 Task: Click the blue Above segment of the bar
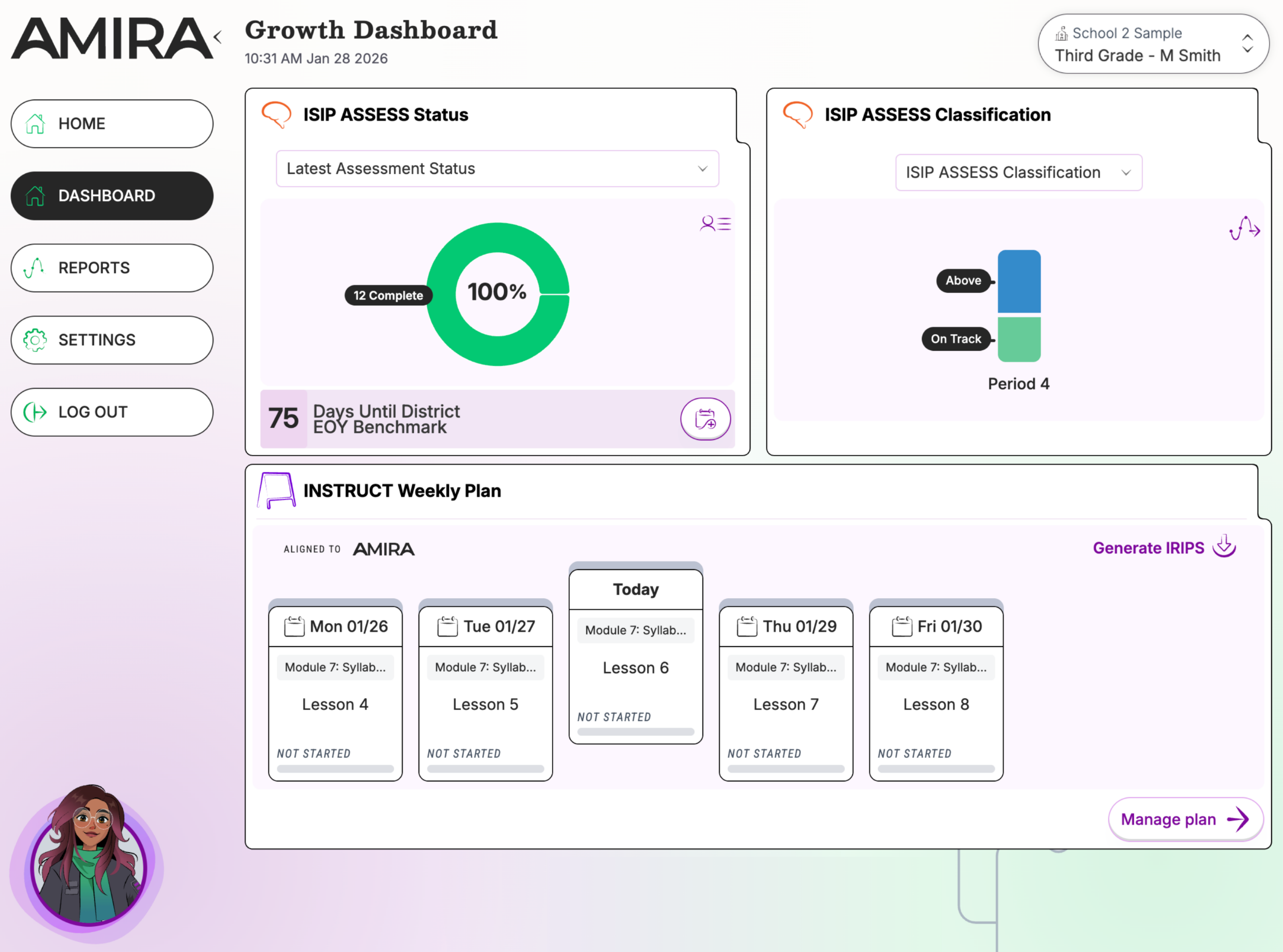(x=1018, y=281)
